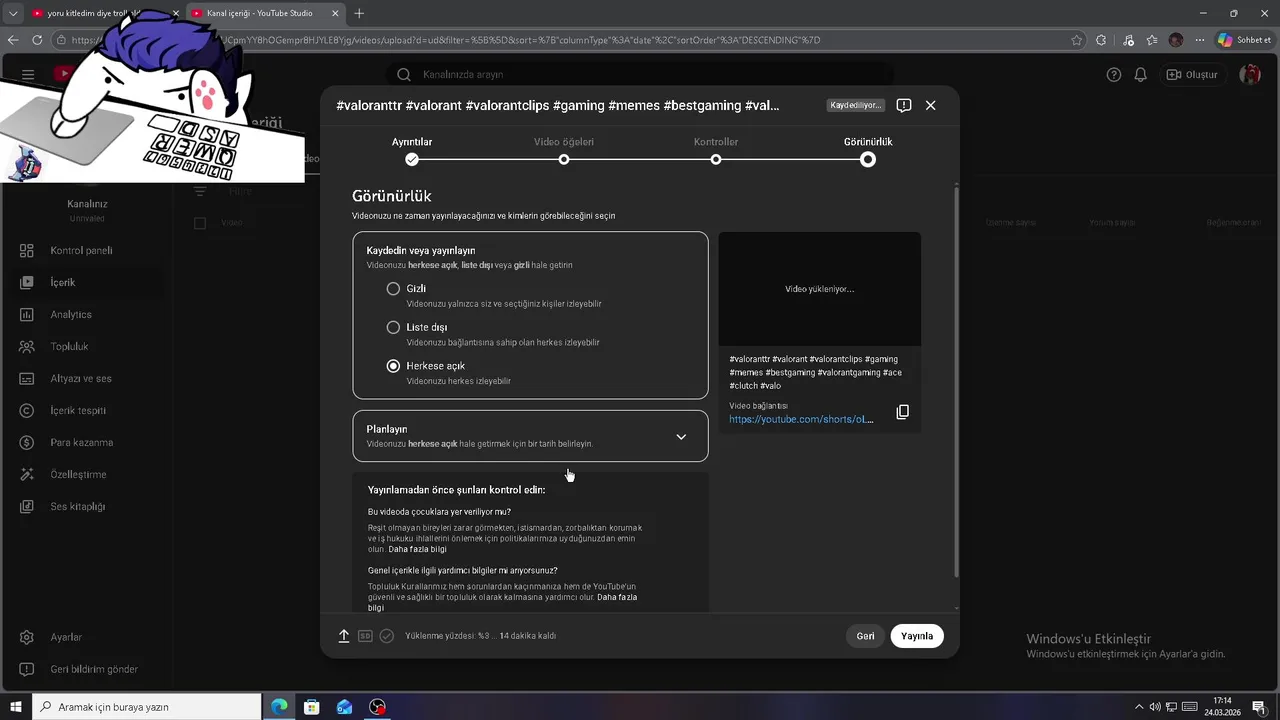Close the upload dialog with the X

(x=930, y=105)
